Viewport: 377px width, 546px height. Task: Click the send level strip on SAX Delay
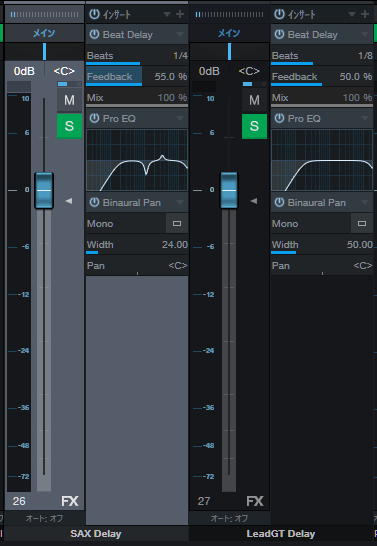tap(44, 14)
